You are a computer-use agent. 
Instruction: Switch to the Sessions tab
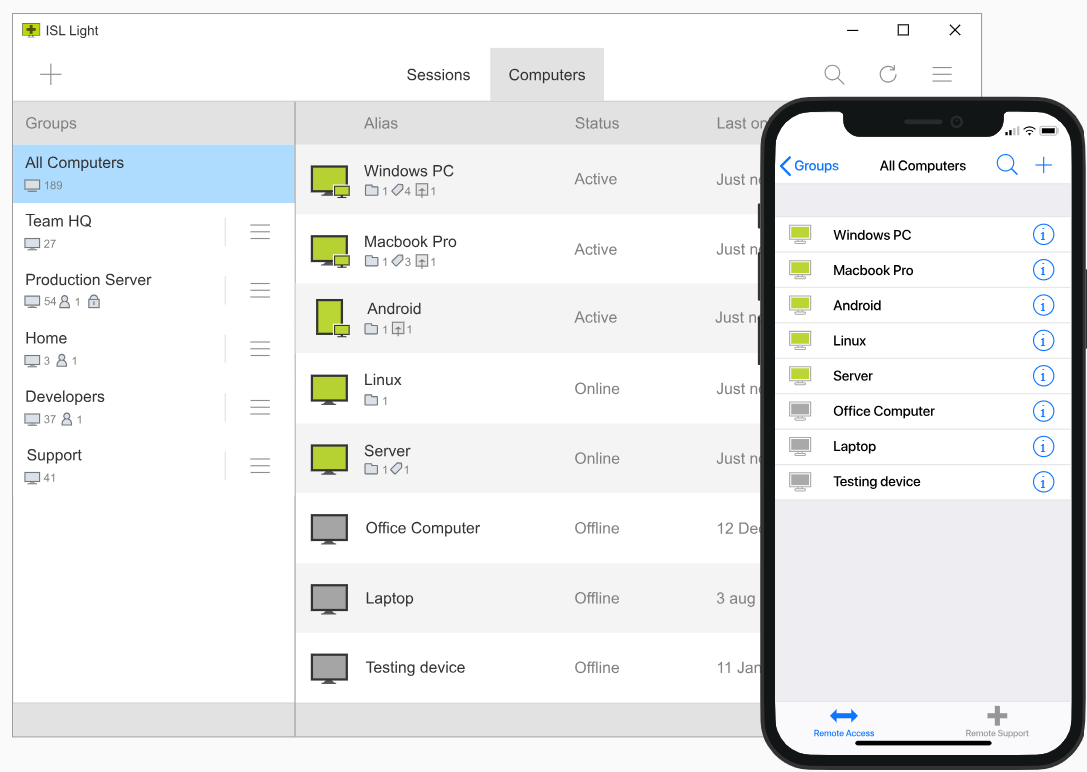coord(438,75)
